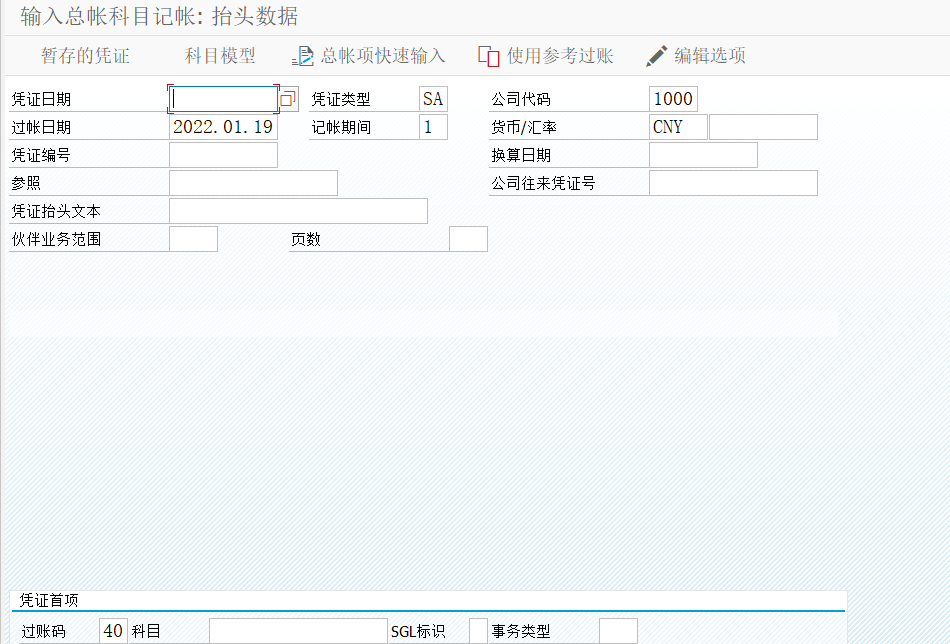Click the 事务类型 input field

[x=618, y=631]
